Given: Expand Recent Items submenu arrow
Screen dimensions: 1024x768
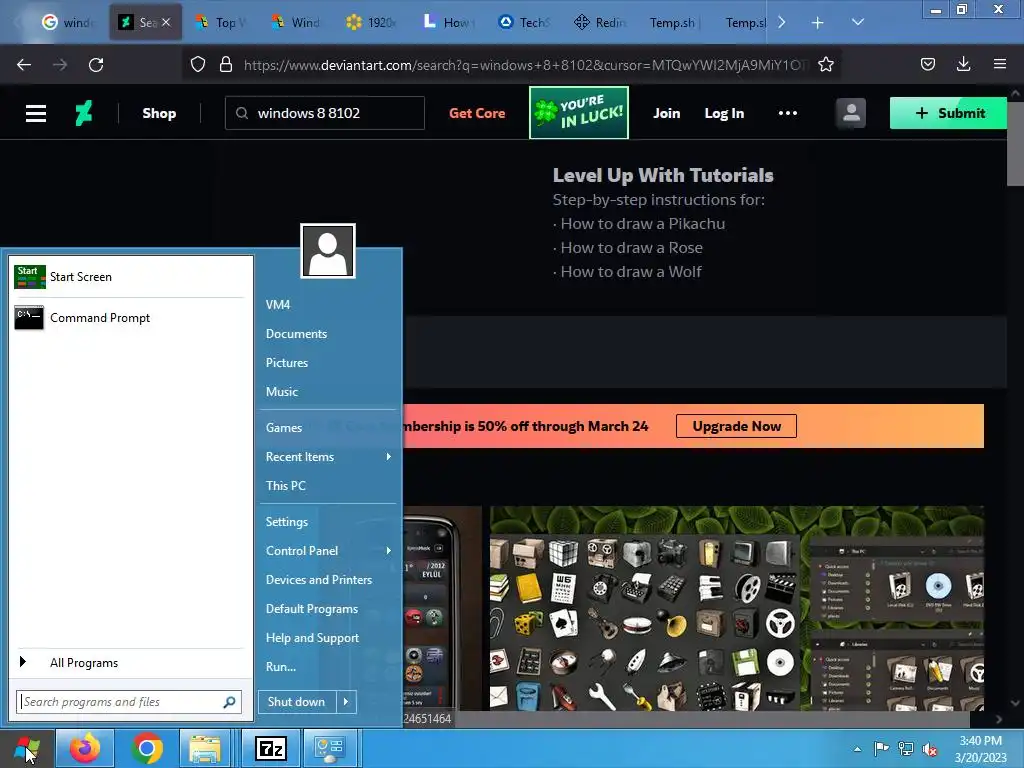Looking at the screenshot, I should tap(389, 456).
